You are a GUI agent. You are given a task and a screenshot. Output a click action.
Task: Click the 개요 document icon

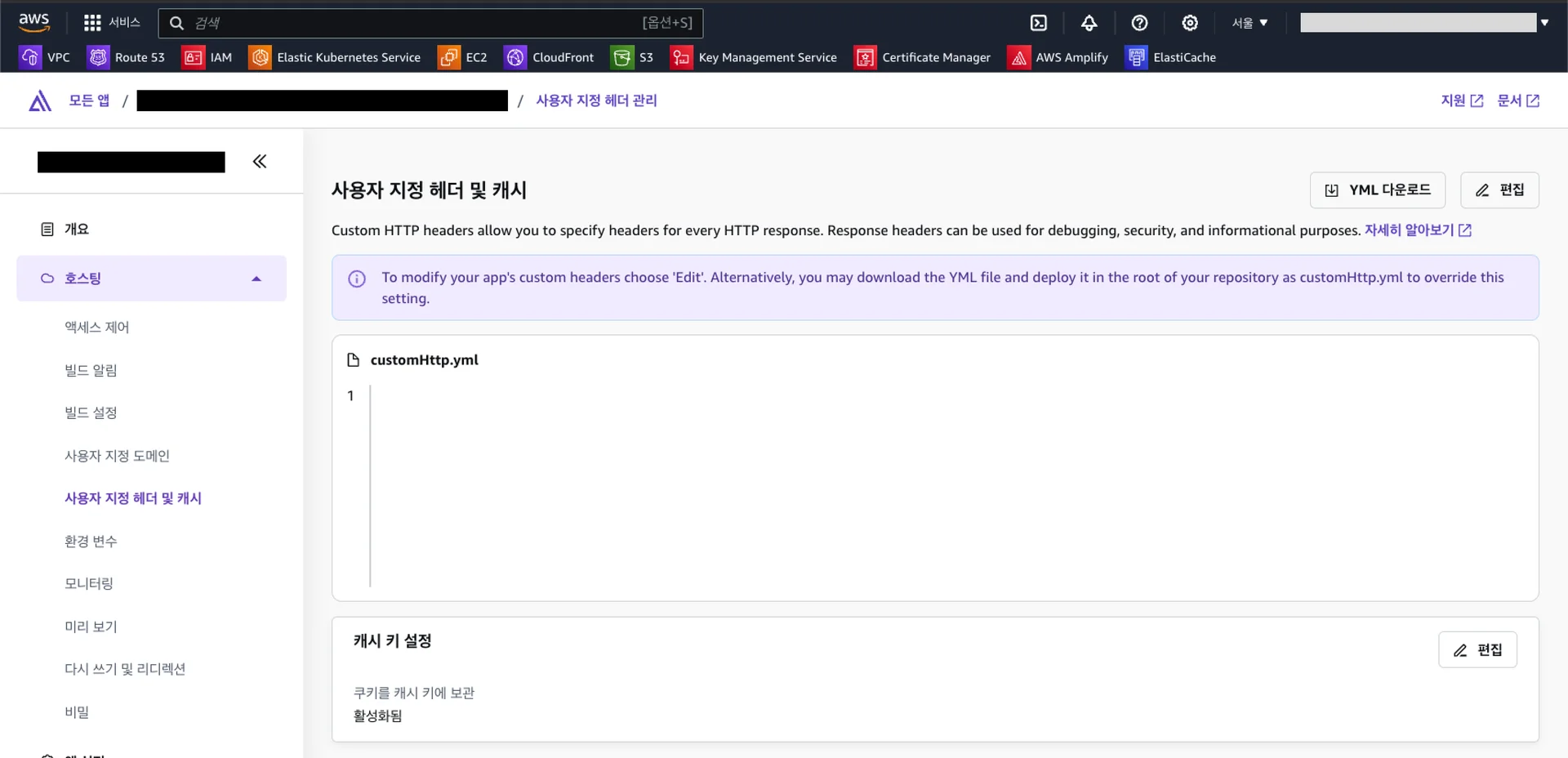47,230
